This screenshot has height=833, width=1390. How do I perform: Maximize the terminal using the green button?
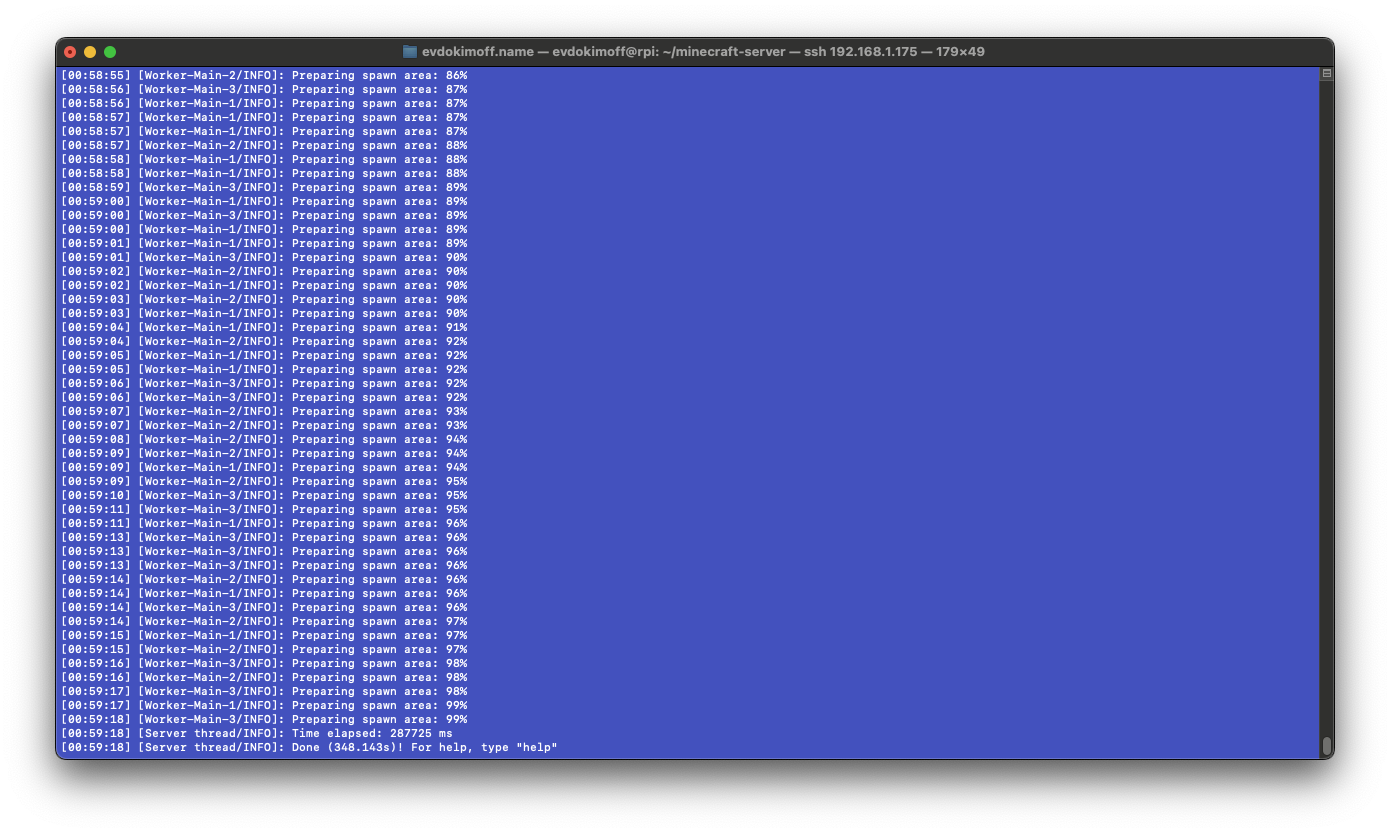pyautogui.click(x=110, y=52)
